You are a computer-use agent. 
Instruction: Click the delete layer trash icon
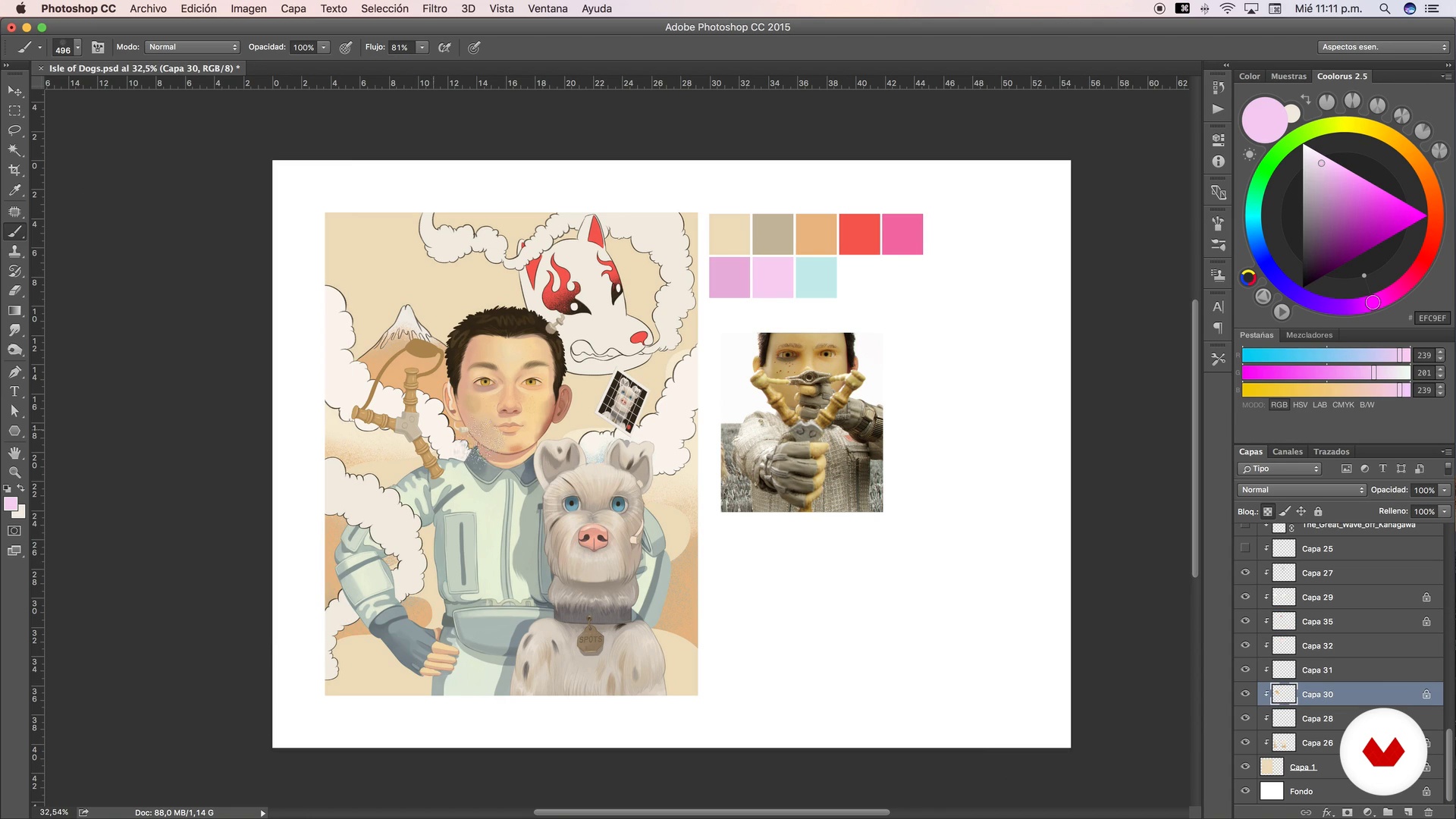point(1428,812)
